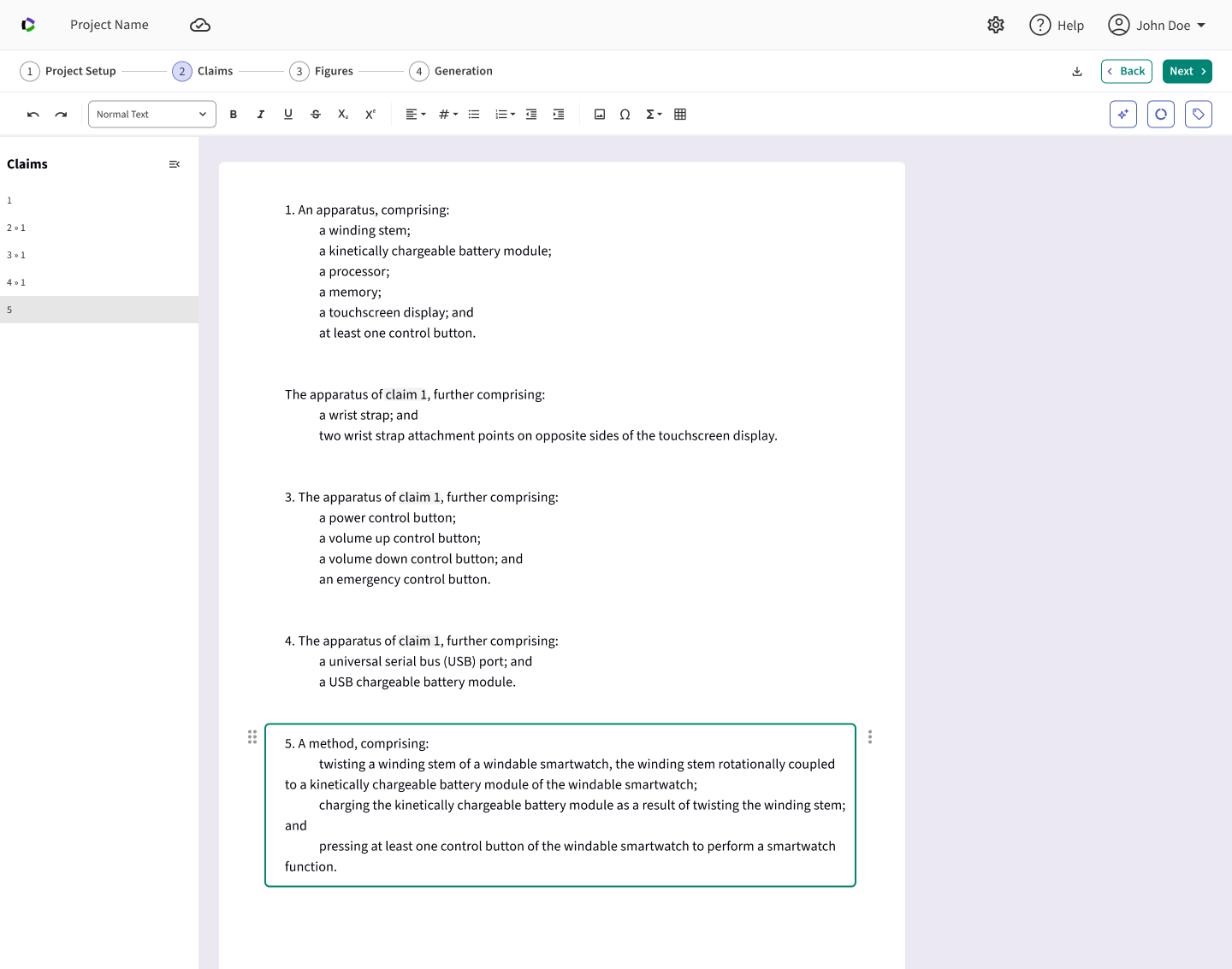Open John Doe account dropdown
This screenshot has width=1232, height=969.
pos(1157,26)
